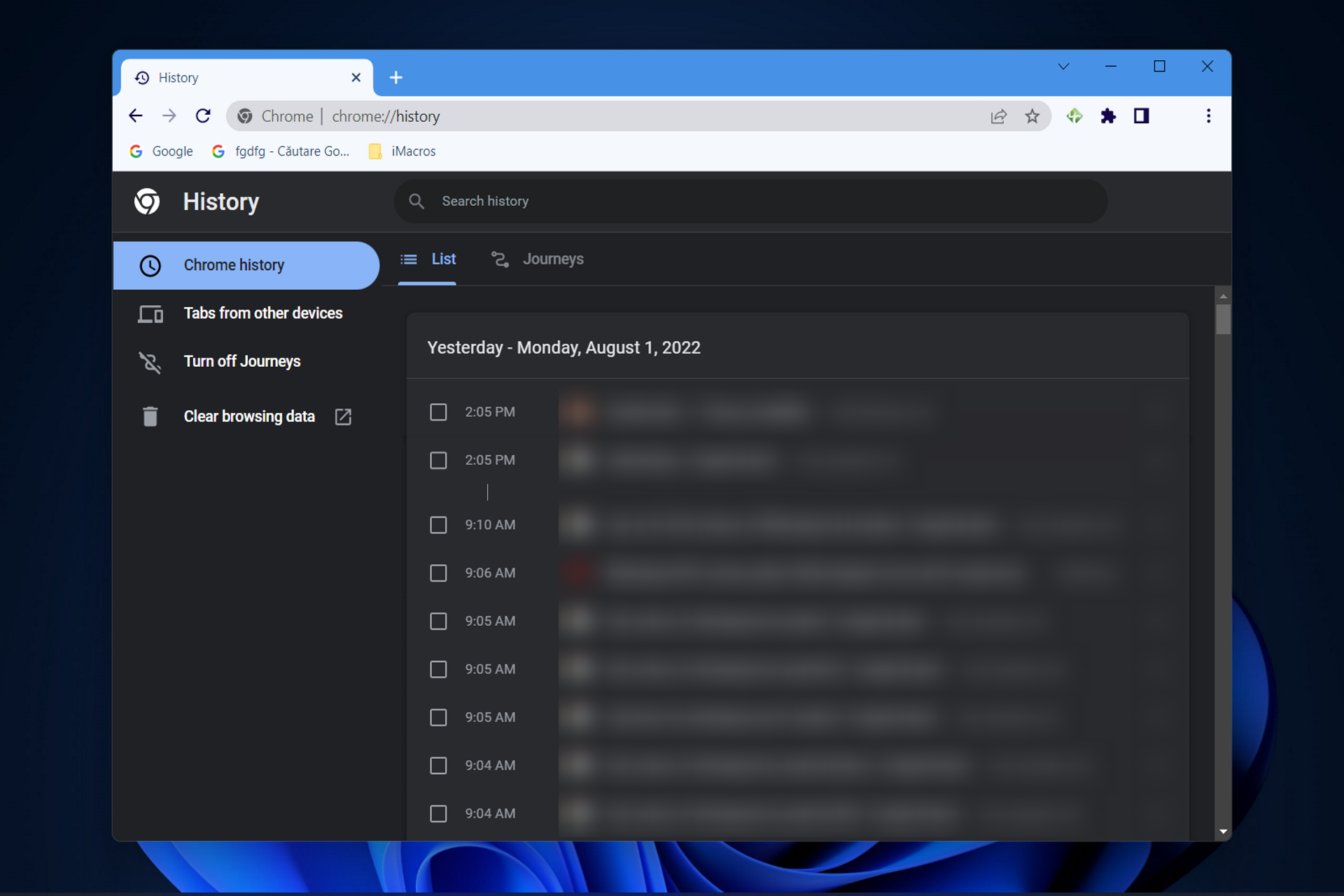Tick the 9:06 AM entry checkbox
The image size is (1344, 896).
point(438,573)
